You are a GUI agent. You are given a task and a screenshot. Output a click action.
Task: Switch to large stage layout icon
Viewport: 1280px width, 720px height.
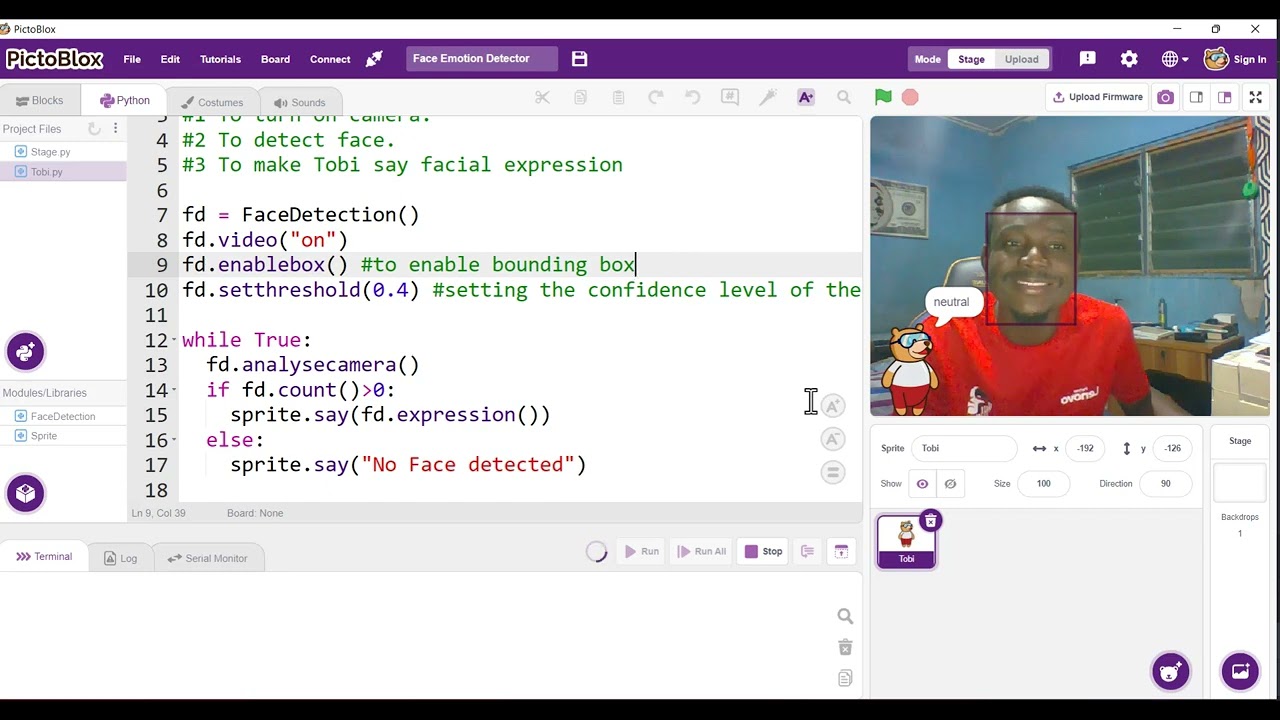1225,97
